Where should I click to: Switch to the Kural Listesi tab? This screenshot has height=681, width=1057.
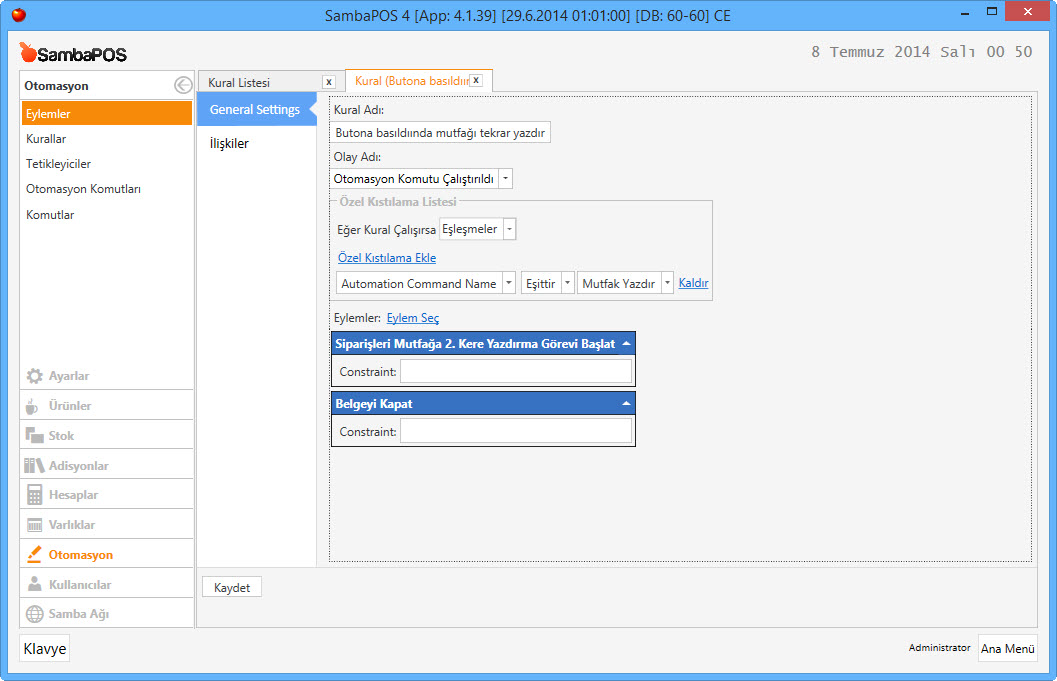pyautogui.click(x=240, y=82)
